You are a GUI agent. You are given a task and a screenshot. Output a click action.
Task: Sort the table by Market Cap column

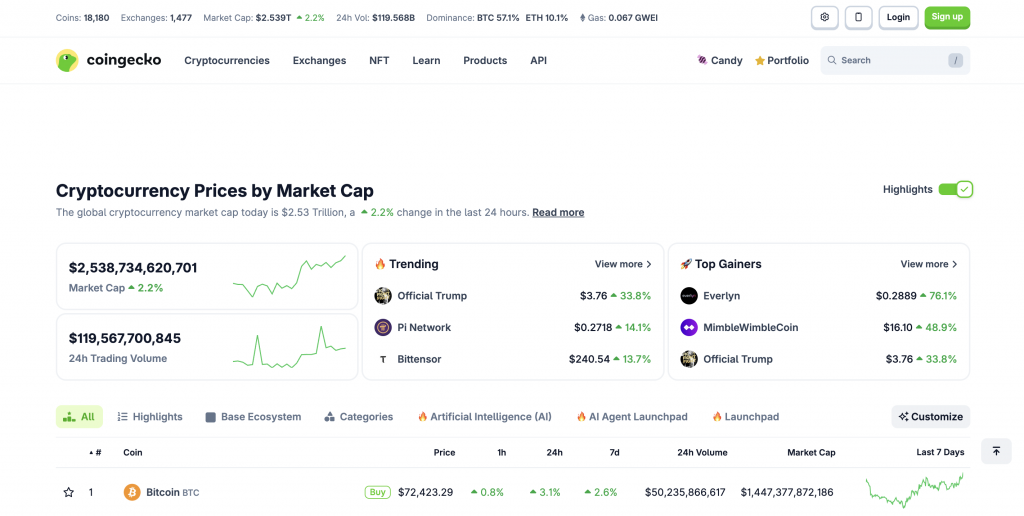tap(811, 452)
